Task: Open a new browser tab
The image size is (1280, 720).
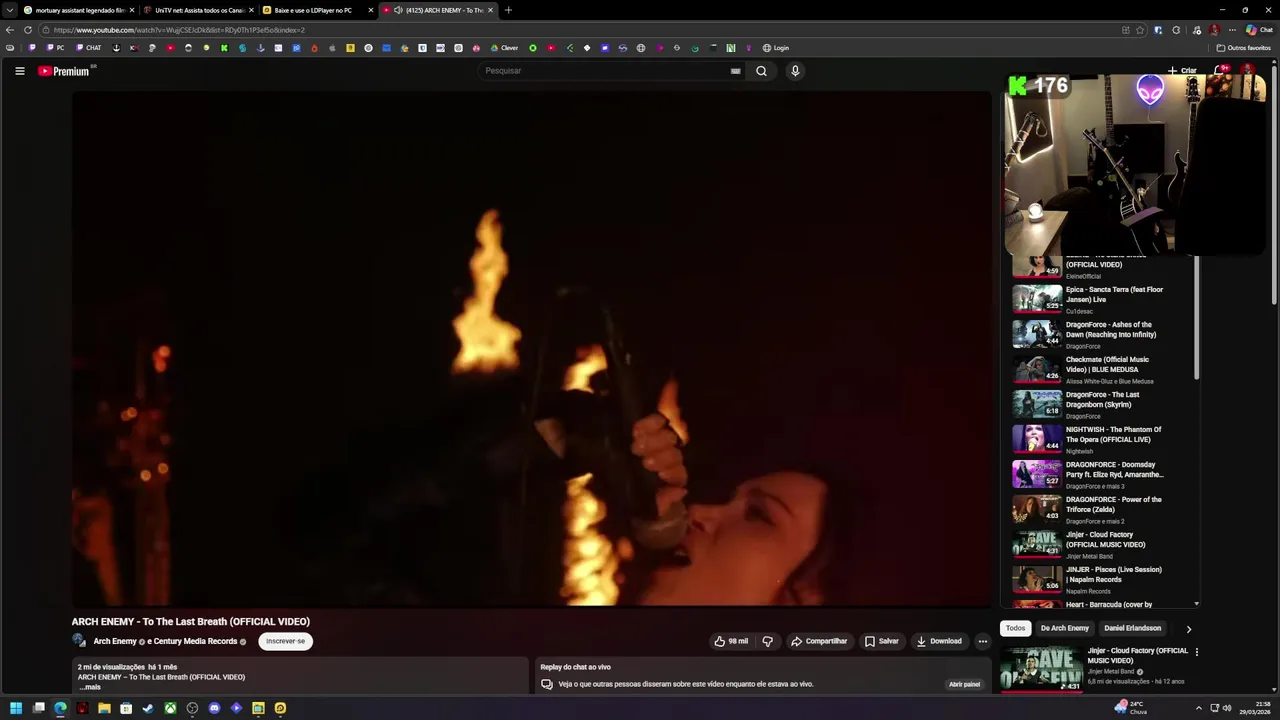Action: 508,10
